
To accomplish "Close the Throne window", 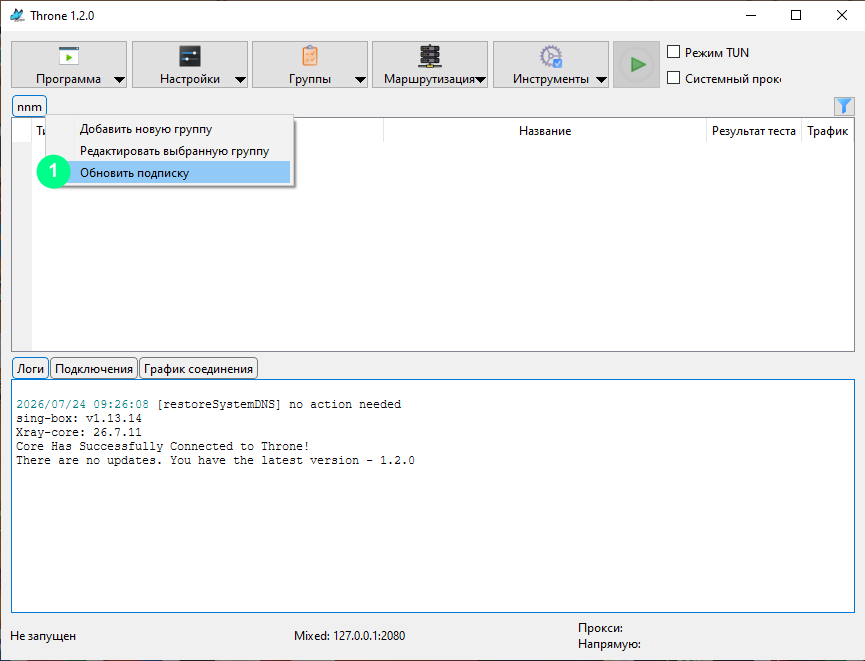I will (x=842, y=15).
